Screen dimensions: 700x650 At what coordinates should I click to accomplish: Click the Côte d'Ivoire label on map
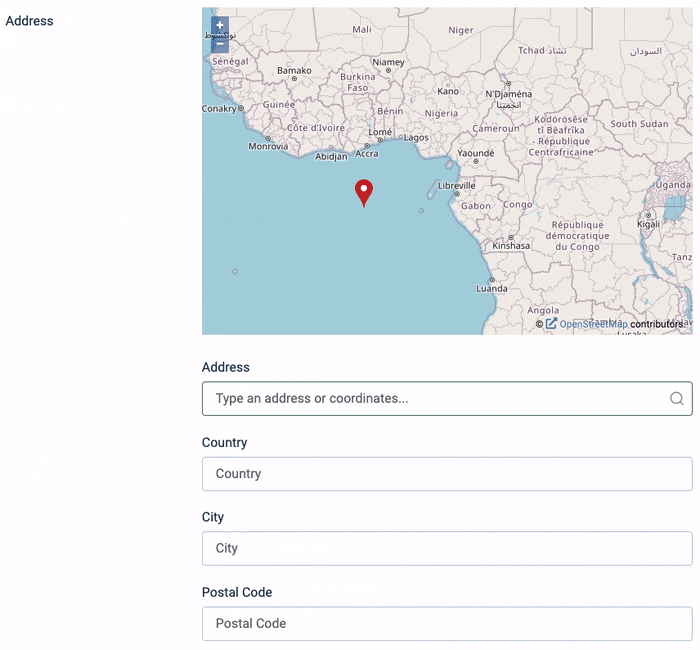pos(316,128)
